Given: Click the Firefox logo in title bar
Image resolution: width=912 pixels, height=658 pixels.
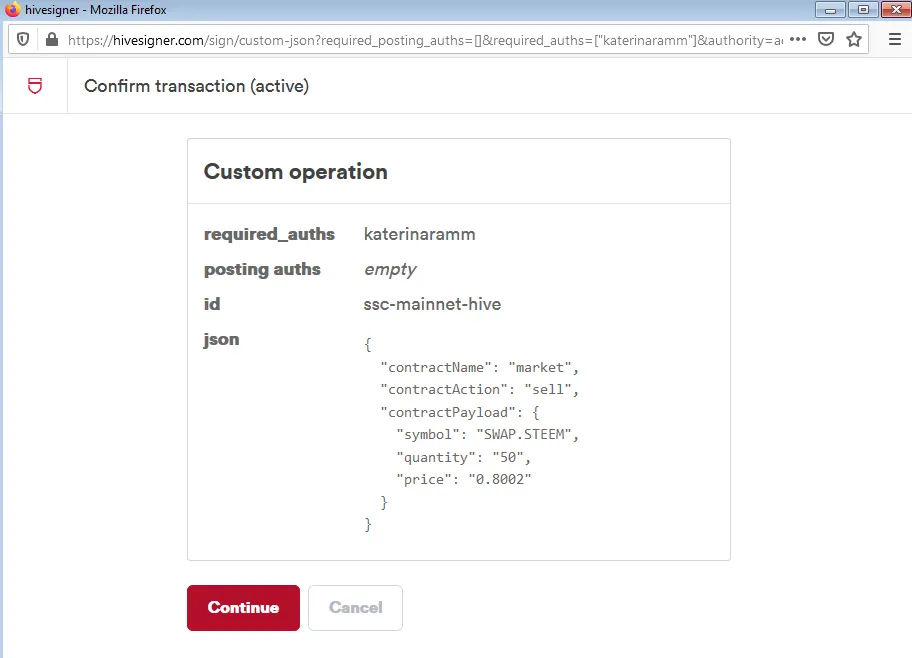Looking at the screenshot, I should (x=12, y=9).
